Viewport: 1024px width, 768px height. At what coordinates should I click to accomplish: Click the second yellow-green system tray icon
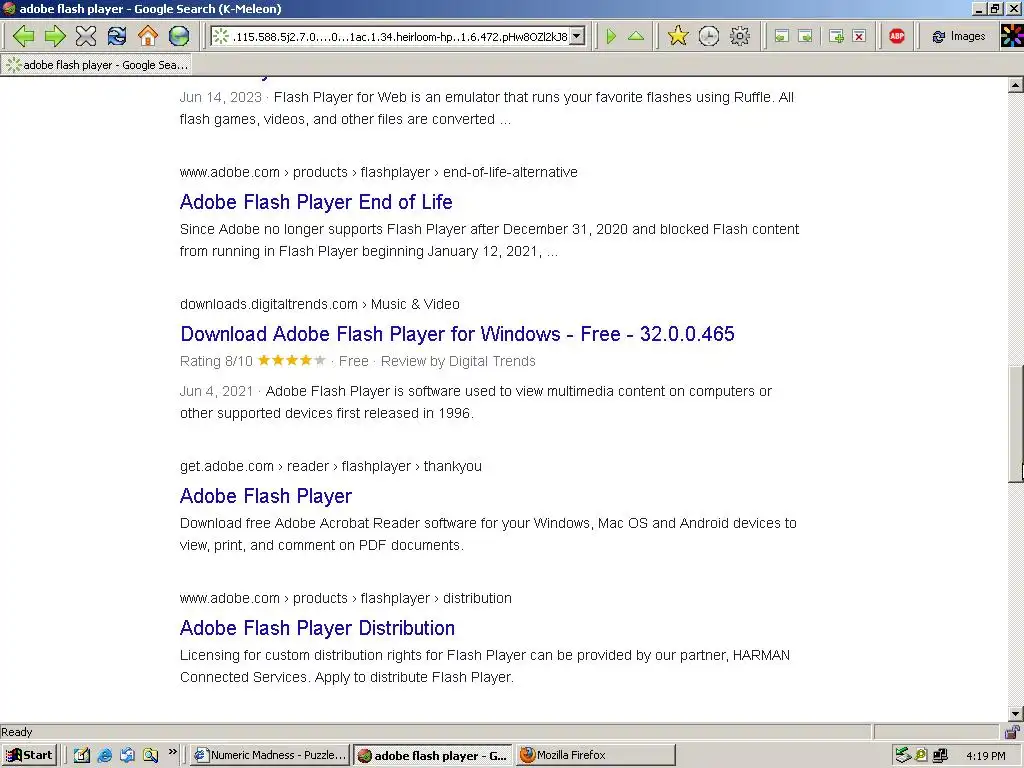(x=921, y=756)
